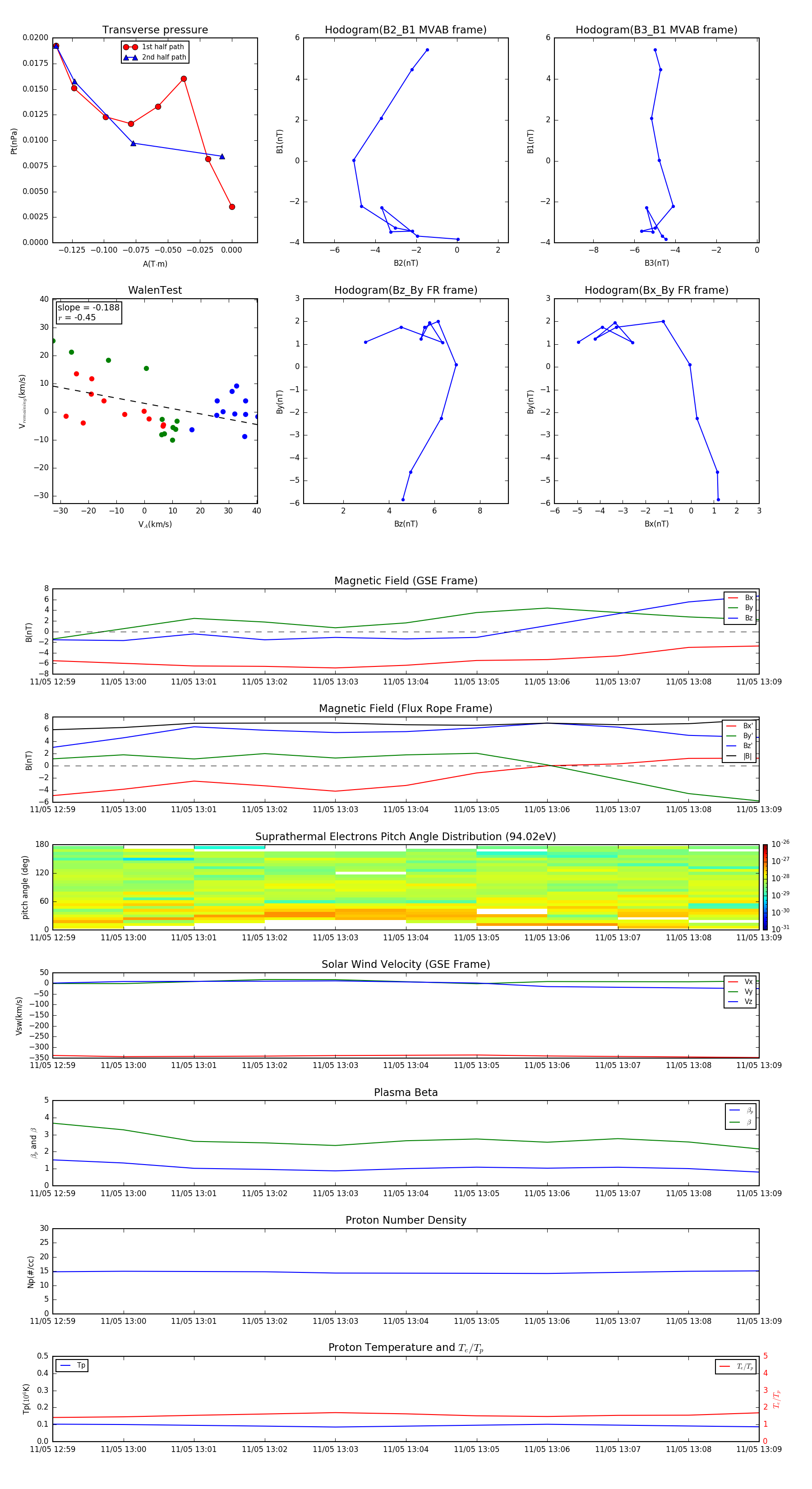Click the pitch angle color bar
812x1489 pixels.
765,887
